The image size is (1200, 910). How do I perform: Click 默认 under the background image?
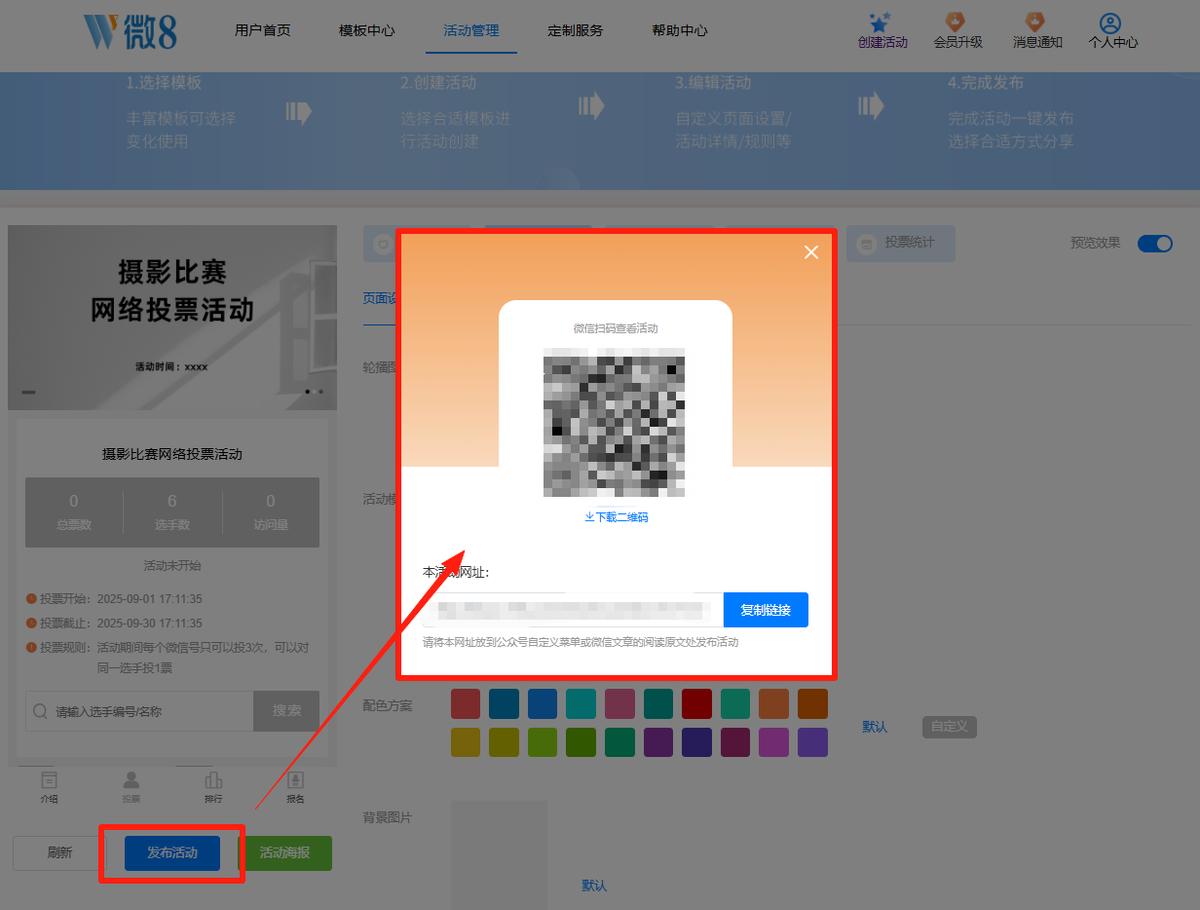[594, 886]
